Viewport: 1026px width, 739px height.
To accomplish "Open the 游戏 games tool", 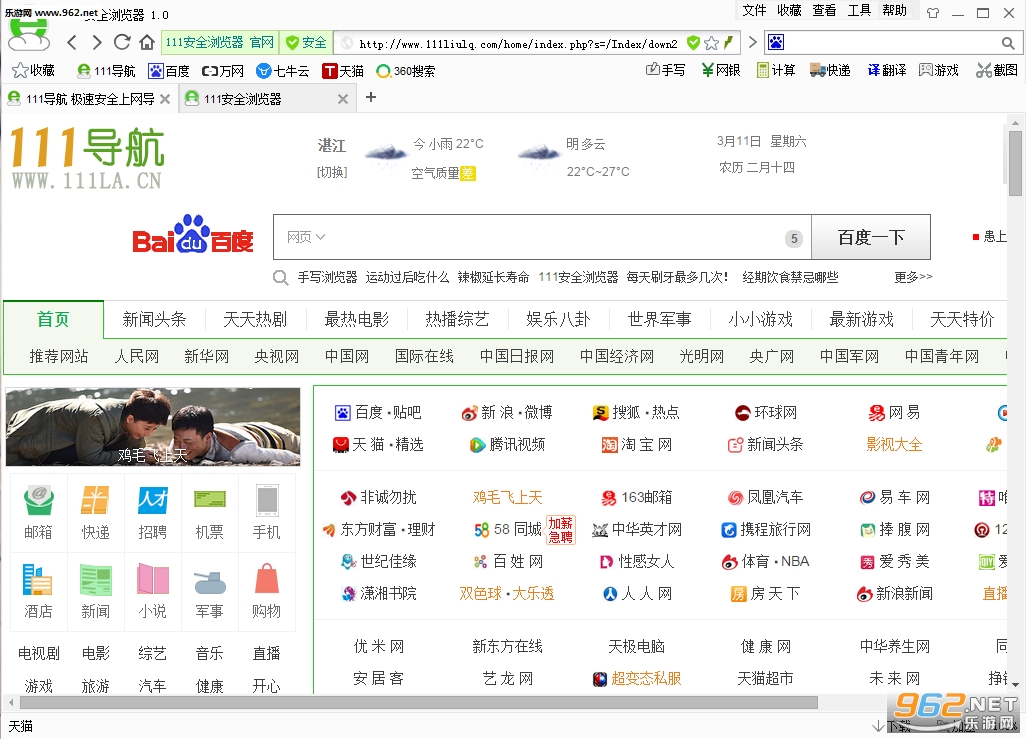I will 939,70.
